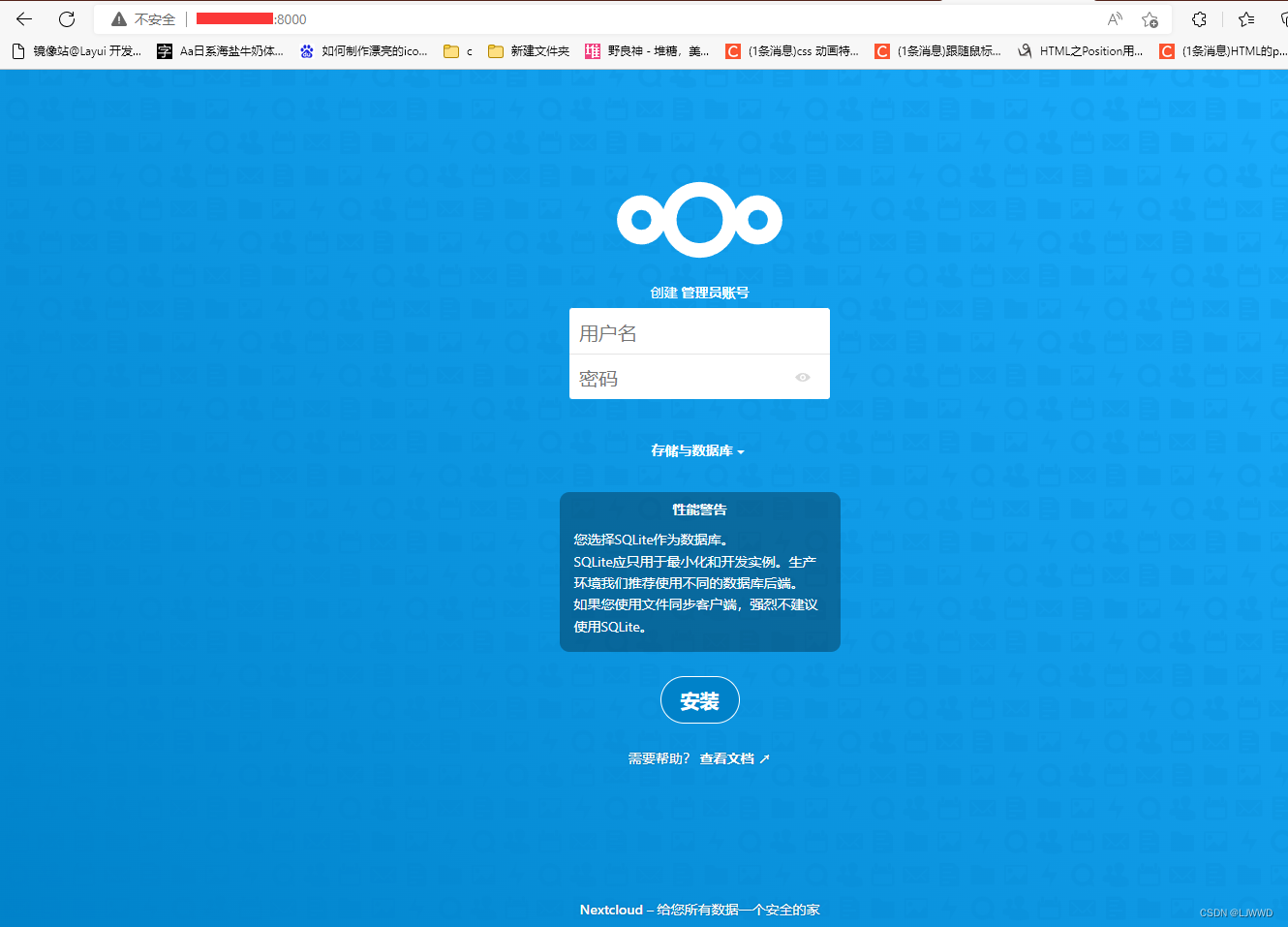Open the 查看文档 documentation link
1288x927 pixels.
coord(734,758)
